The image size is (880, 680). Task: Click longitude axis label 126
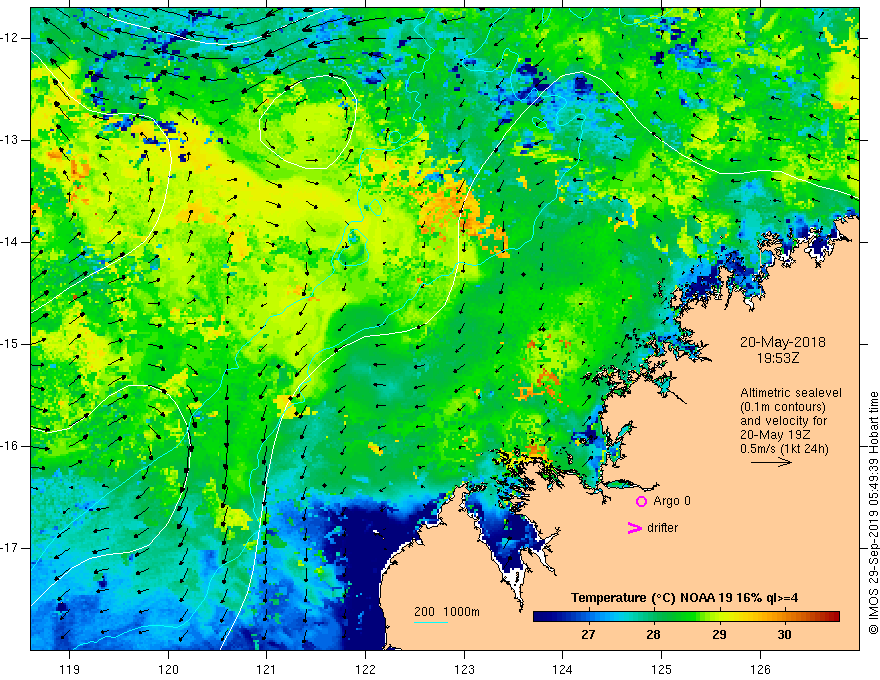[760, 669]
